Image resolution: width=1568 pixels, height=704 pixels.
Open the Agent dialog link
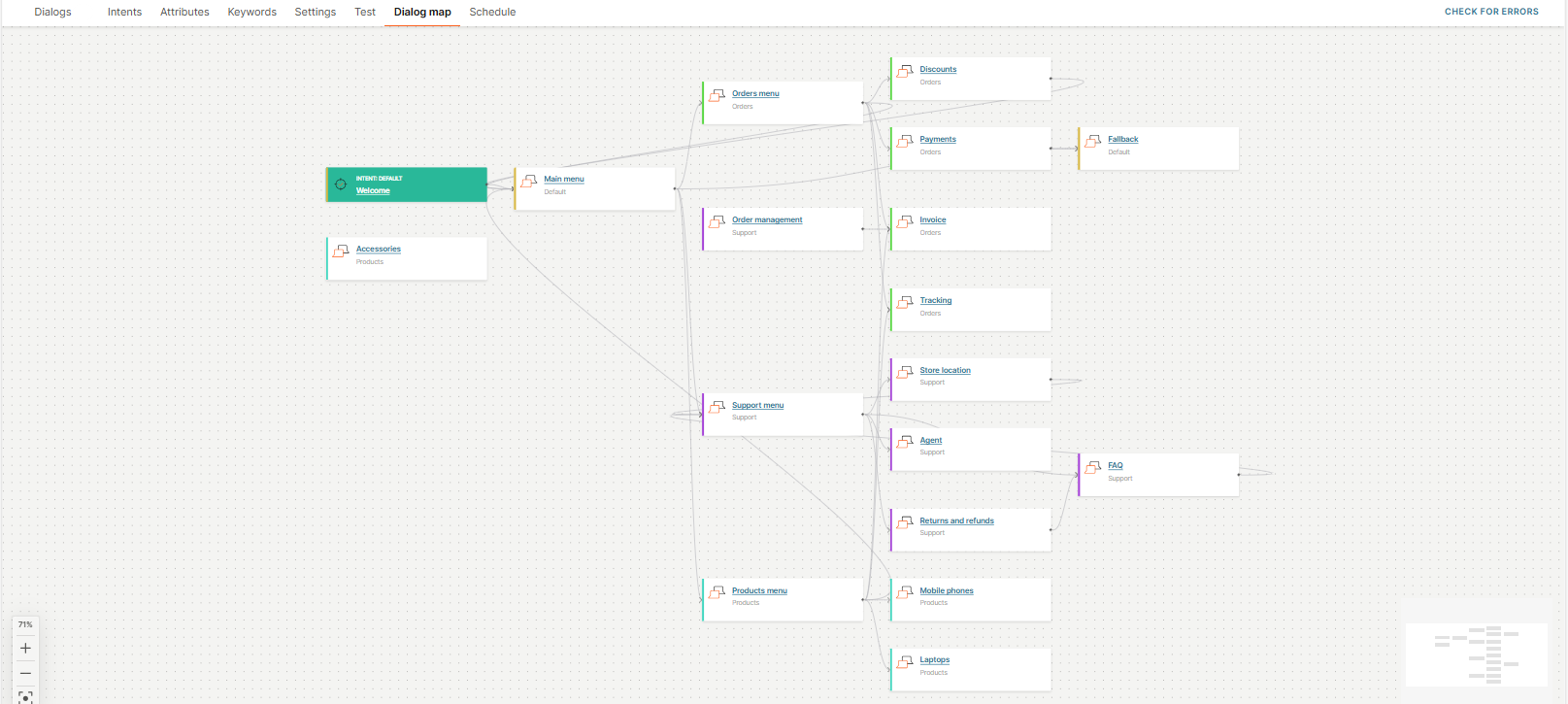click(931, 440)
